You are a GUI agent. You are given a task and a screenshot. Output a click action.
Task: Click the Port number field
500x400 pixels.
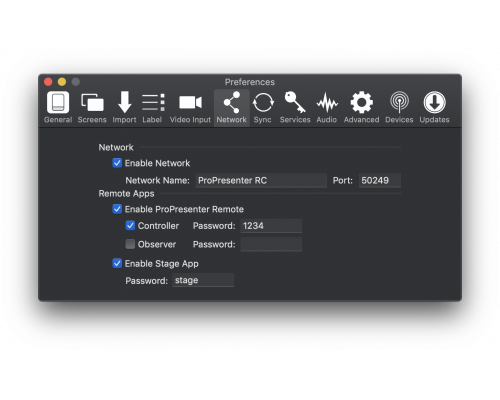[380, 180]
